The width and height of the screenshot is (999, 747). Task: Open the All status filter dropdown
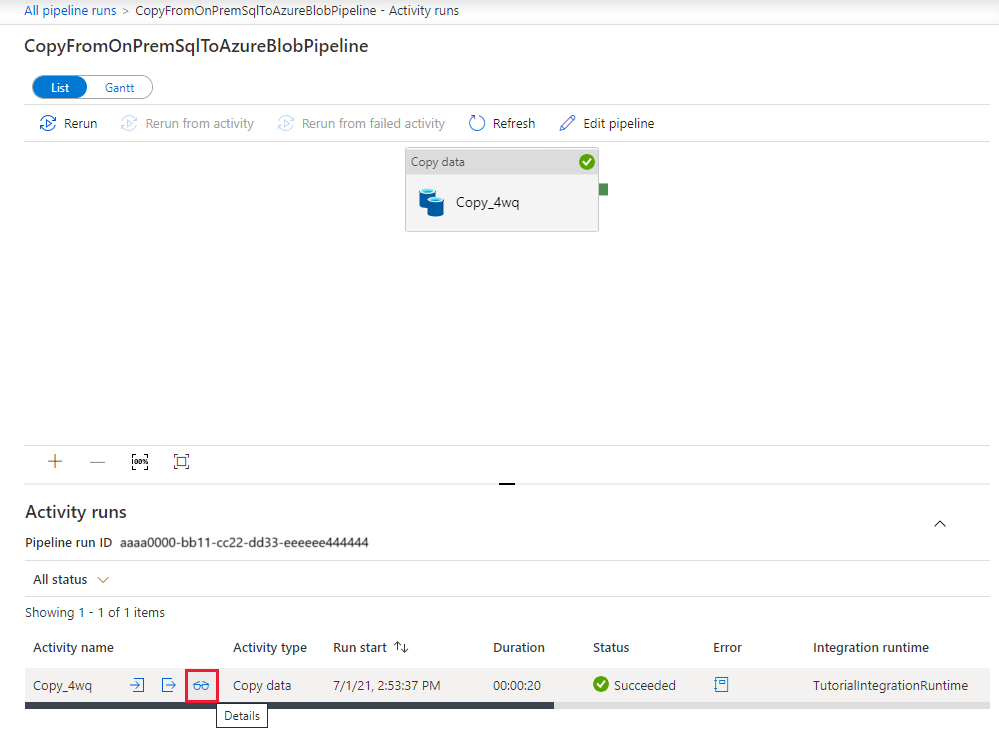tap(70, 579)
